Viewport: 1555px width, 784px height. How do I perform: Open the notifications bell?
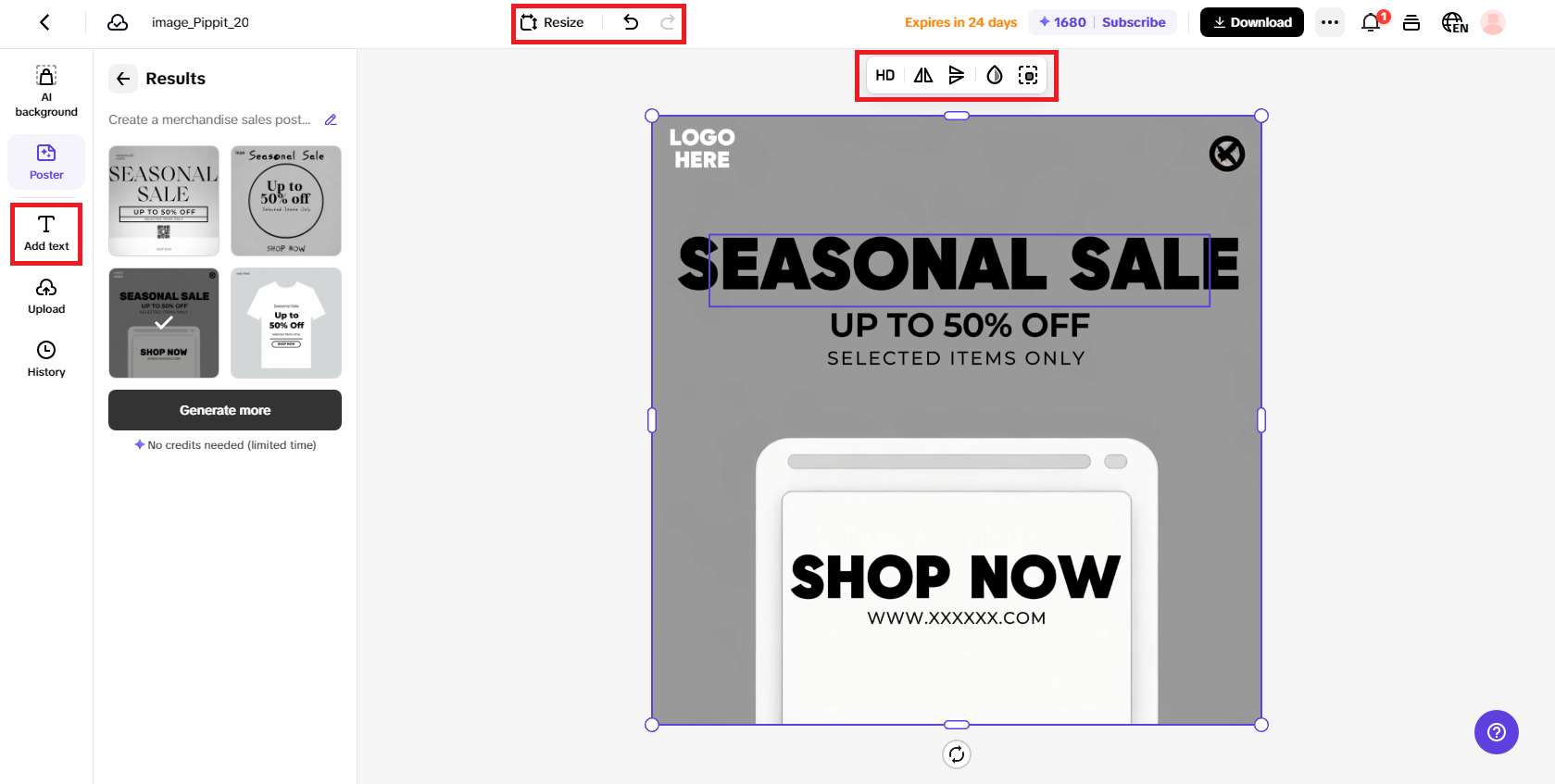[1371, 22]
